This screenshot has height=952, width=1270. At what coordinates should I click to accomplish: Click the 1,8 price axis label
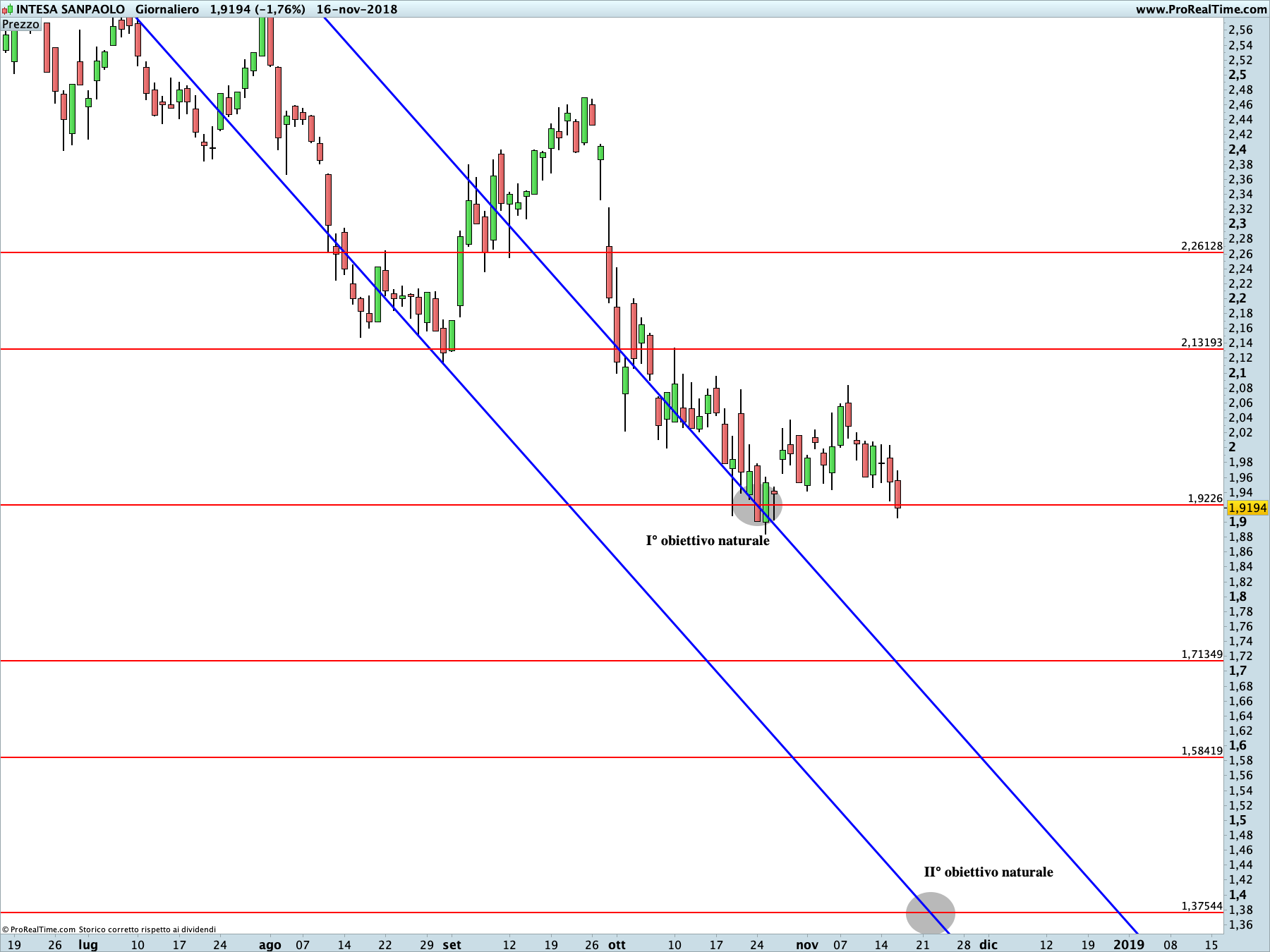(1238, 597)
